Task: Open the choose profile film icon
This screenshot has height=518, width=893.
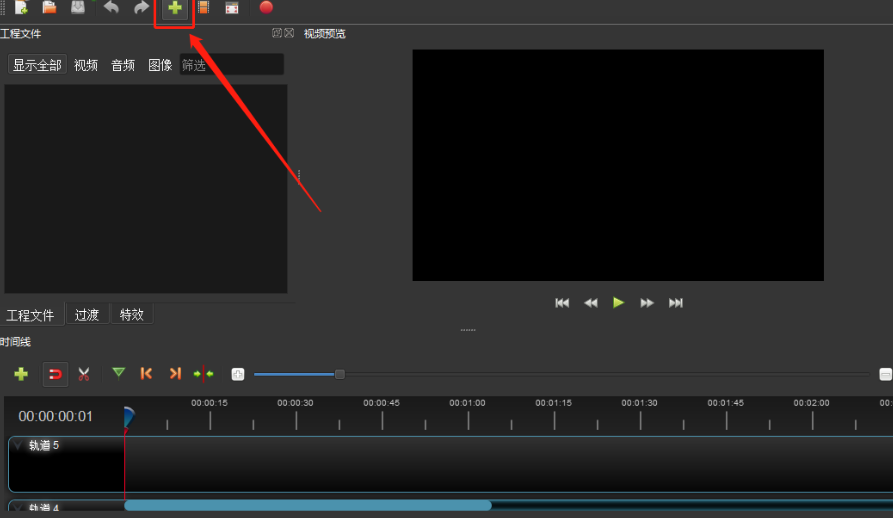Action: 203,7
